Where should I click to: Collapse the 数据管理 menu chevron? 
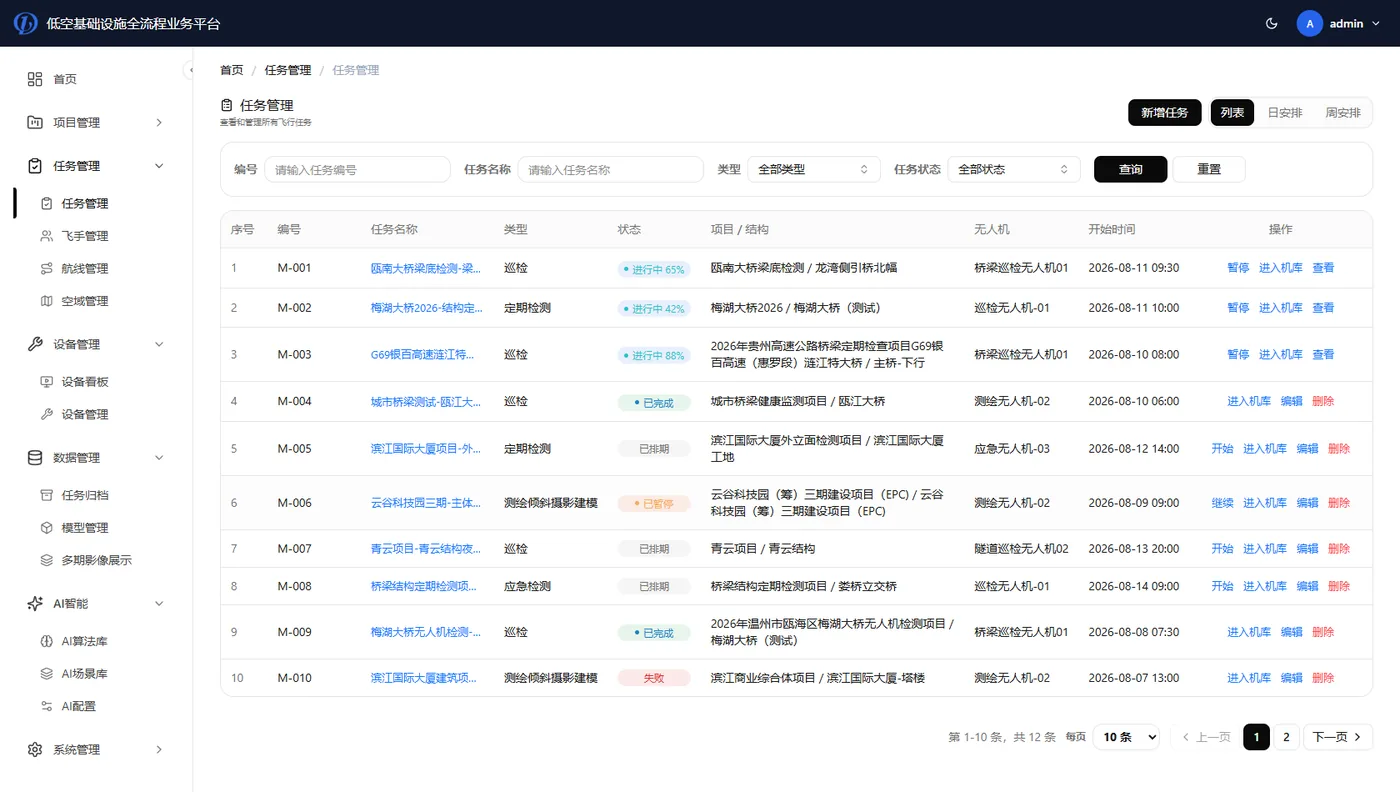159,457
